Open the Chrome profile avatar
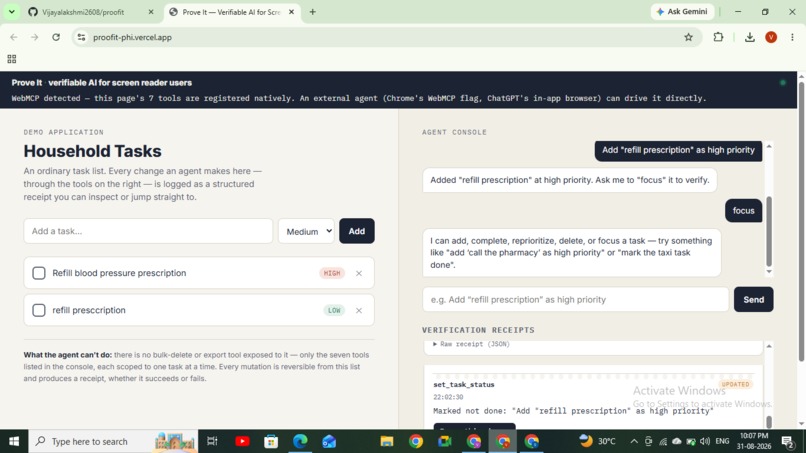806x453 pixels. tap(771, 37)
